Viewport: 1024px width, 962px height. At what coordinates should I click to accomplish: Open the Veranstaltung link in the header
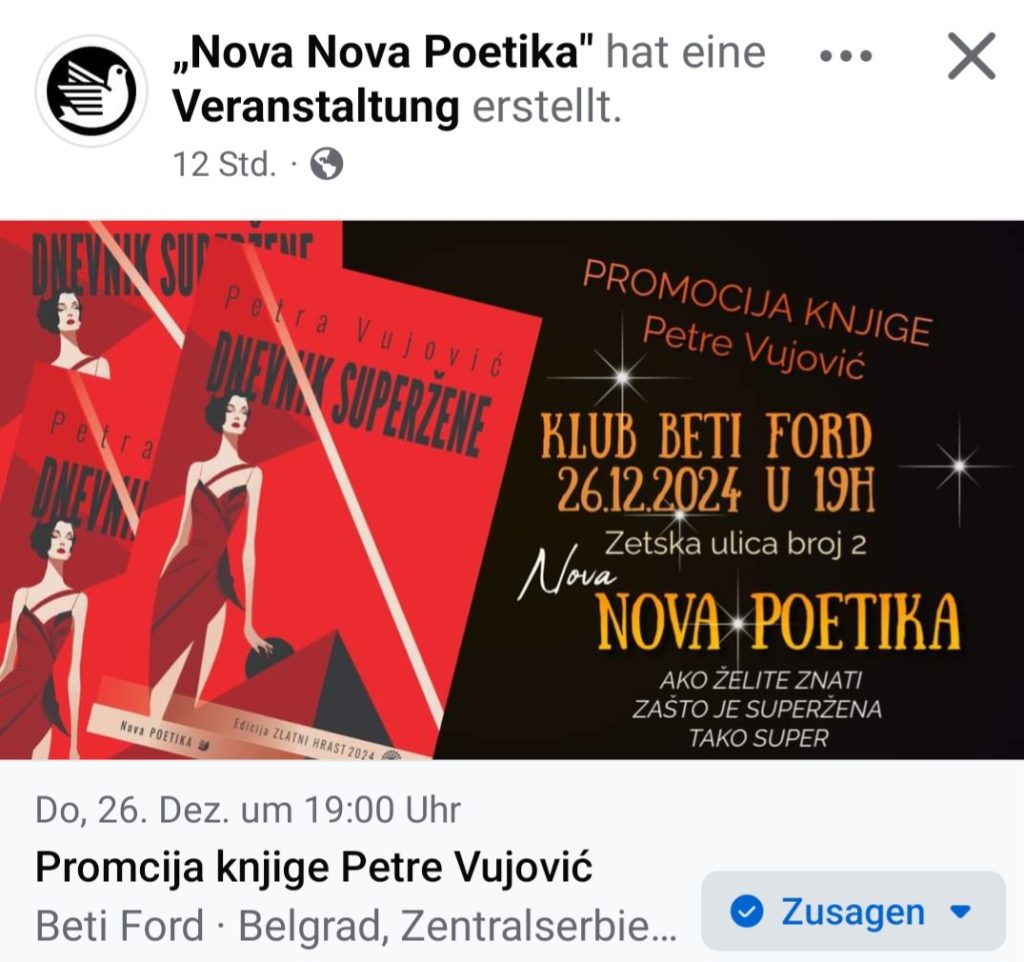coord(316,106)
